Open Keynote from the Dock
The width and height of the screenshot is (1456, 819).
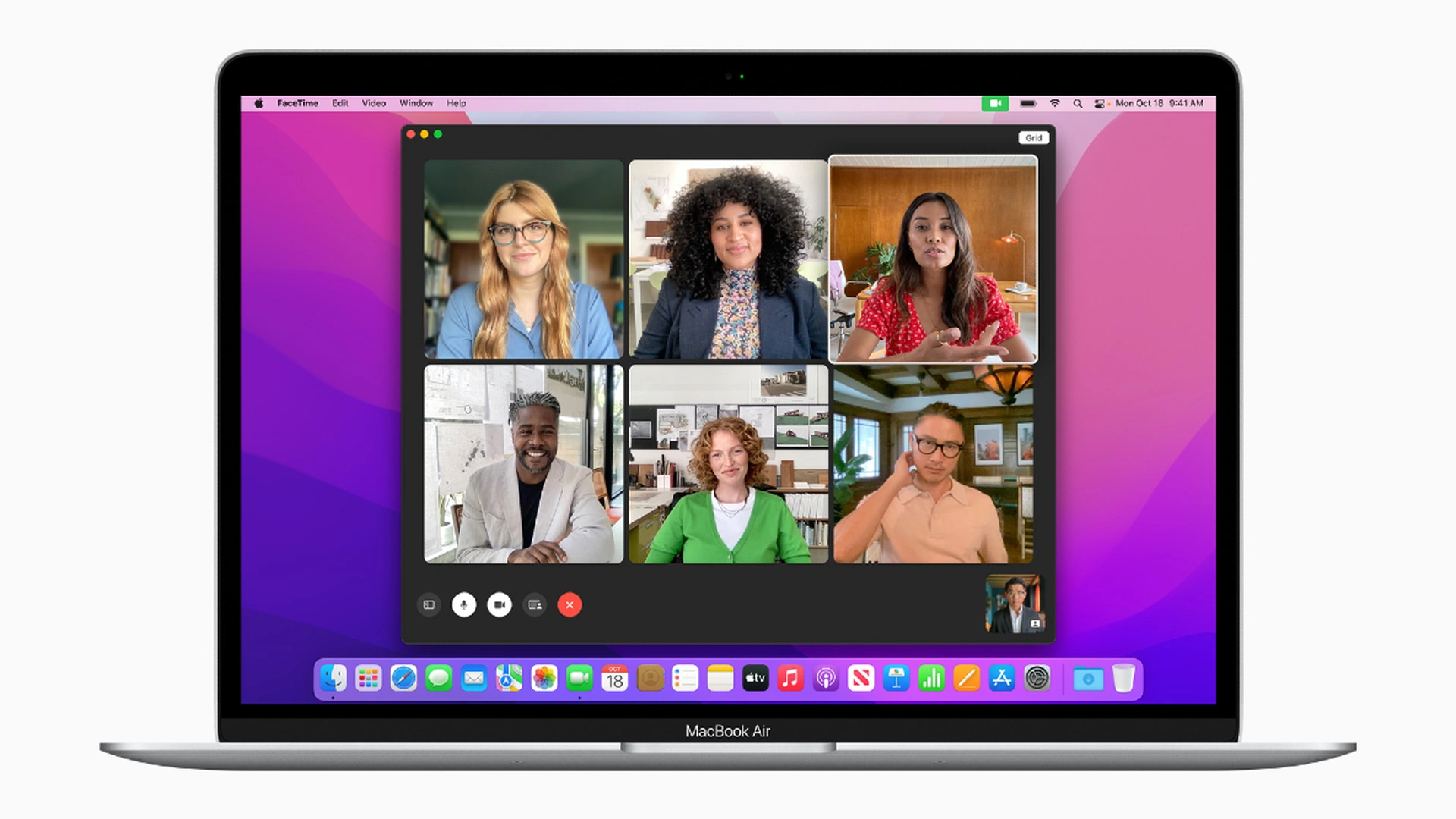coord(896,678)
